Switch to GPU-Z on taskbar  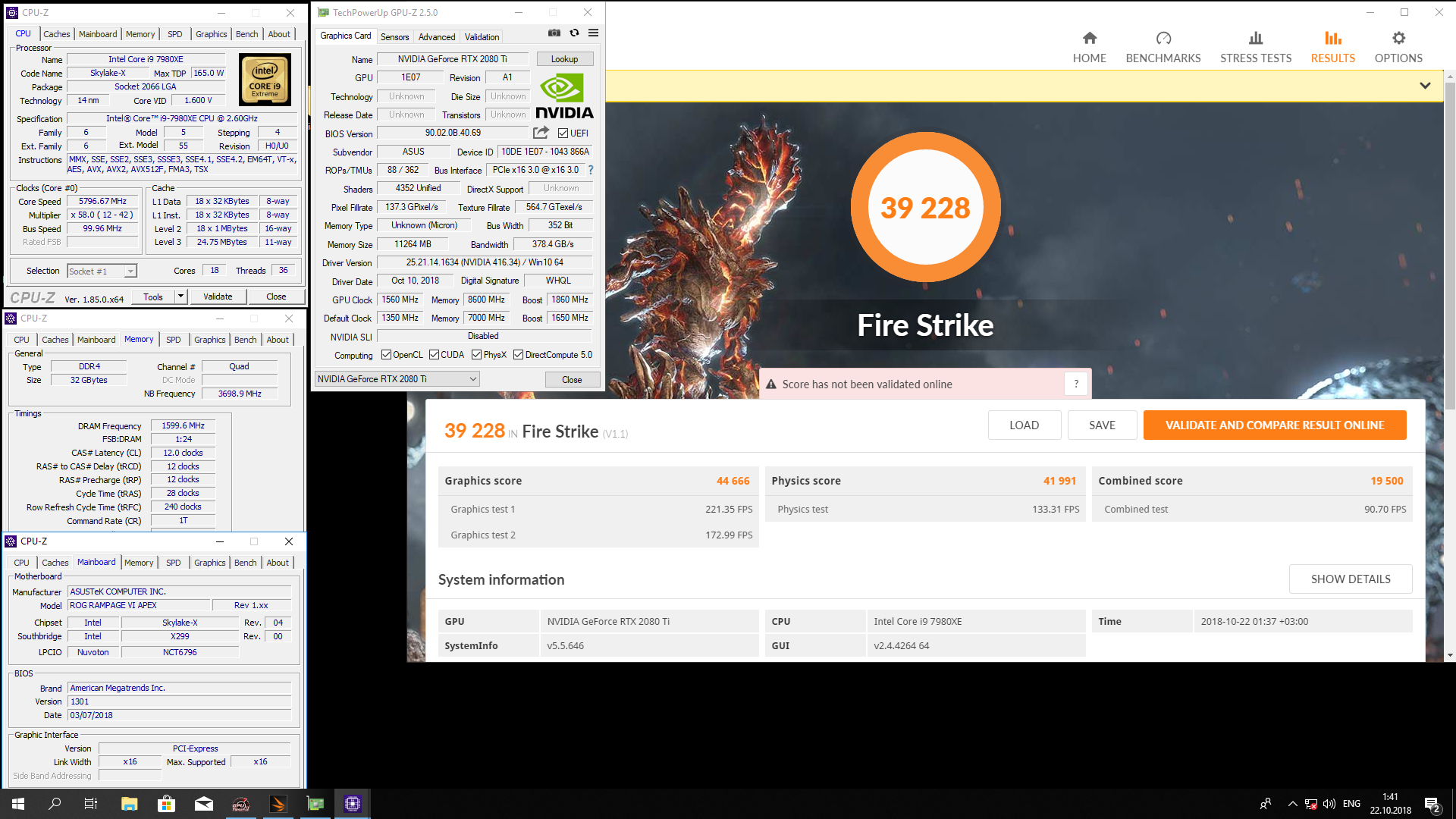(x=315, y=804)
